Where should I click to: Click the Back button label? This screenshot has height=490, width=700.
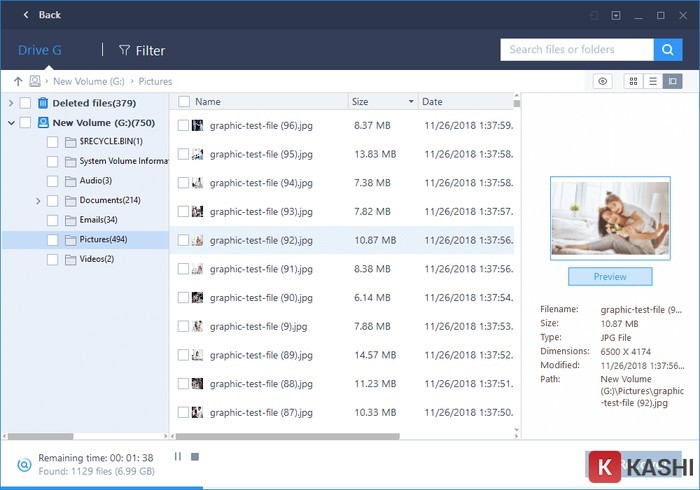click(x=50, y=15)
